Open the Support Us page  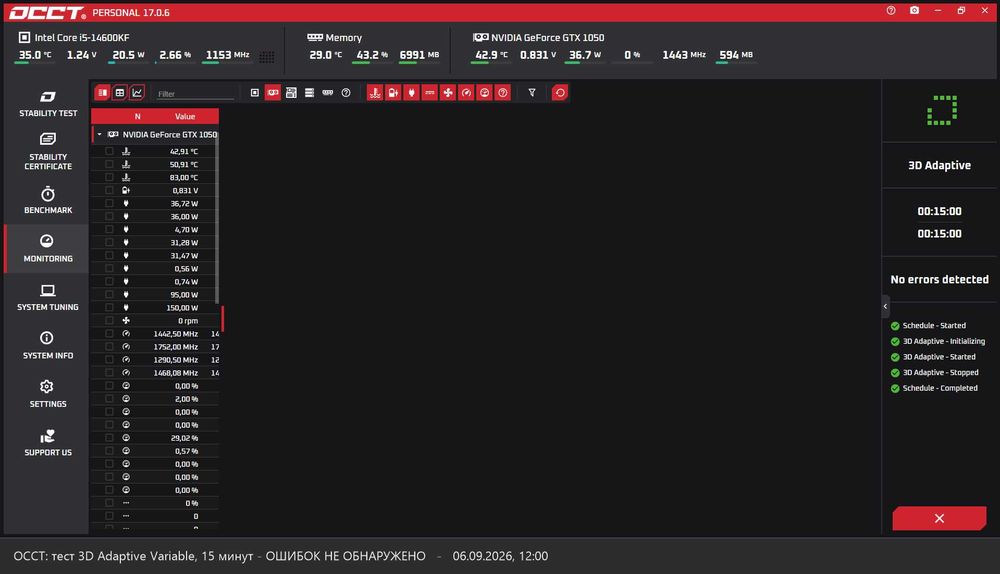coord(48,443)
